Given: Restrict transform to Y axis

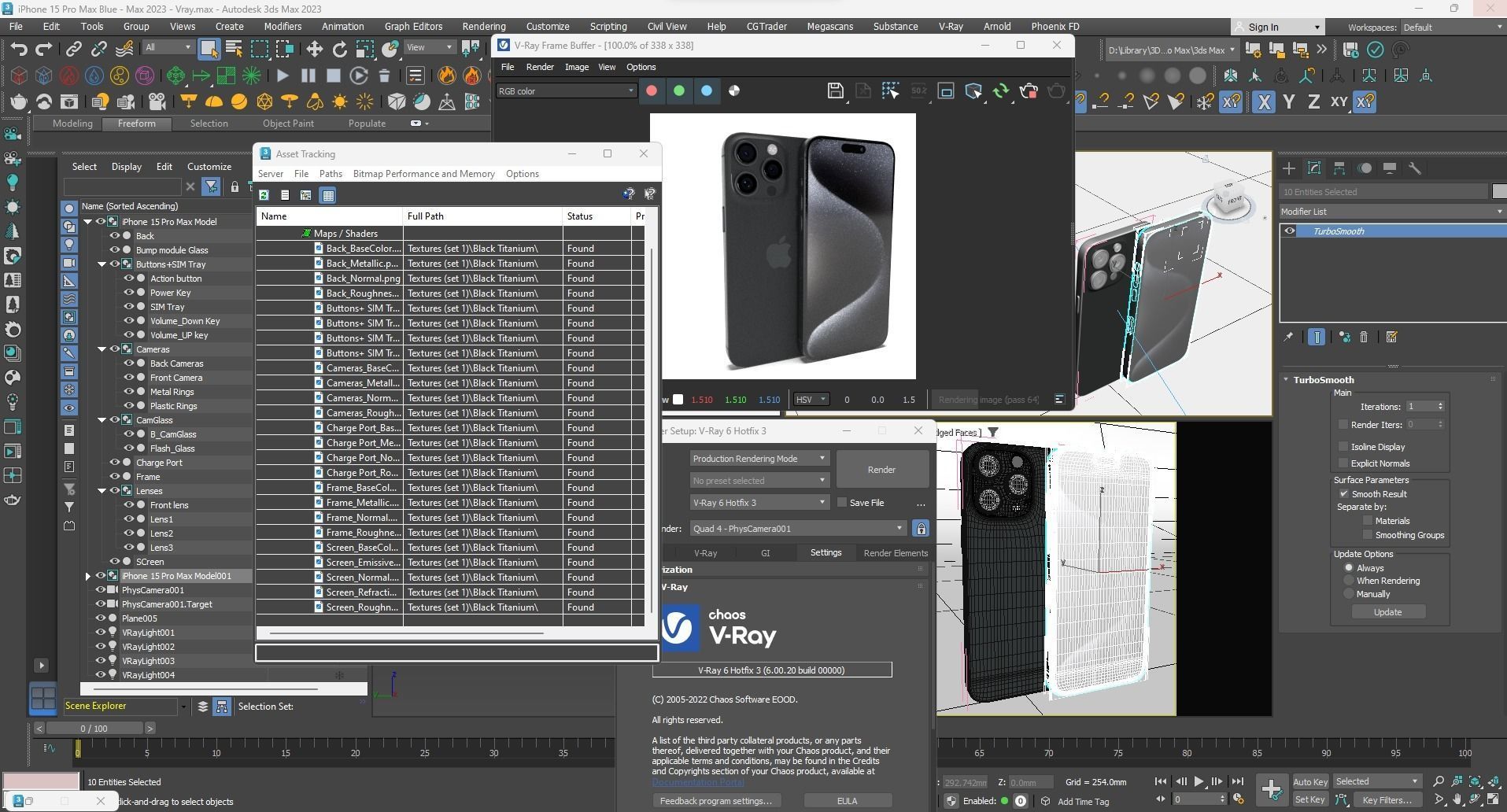Looking at the screenshot, I should tap(1289, 102).
